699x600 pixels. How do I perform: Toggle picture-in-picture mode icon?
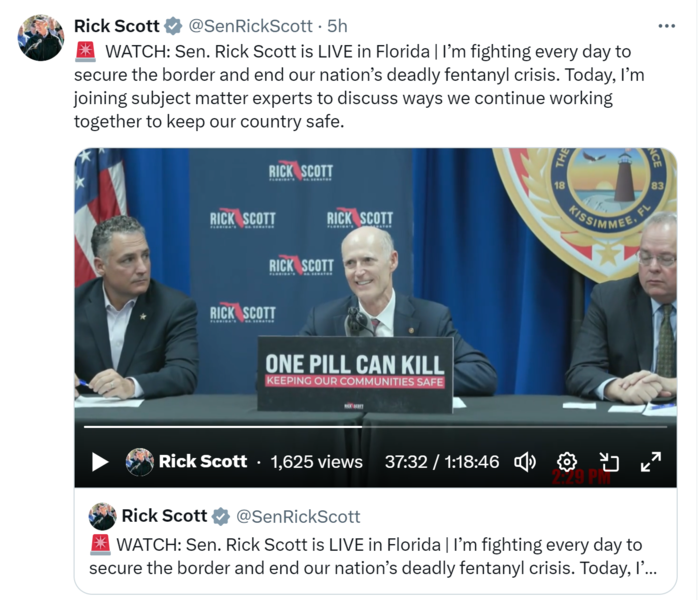tap(609, 462)
